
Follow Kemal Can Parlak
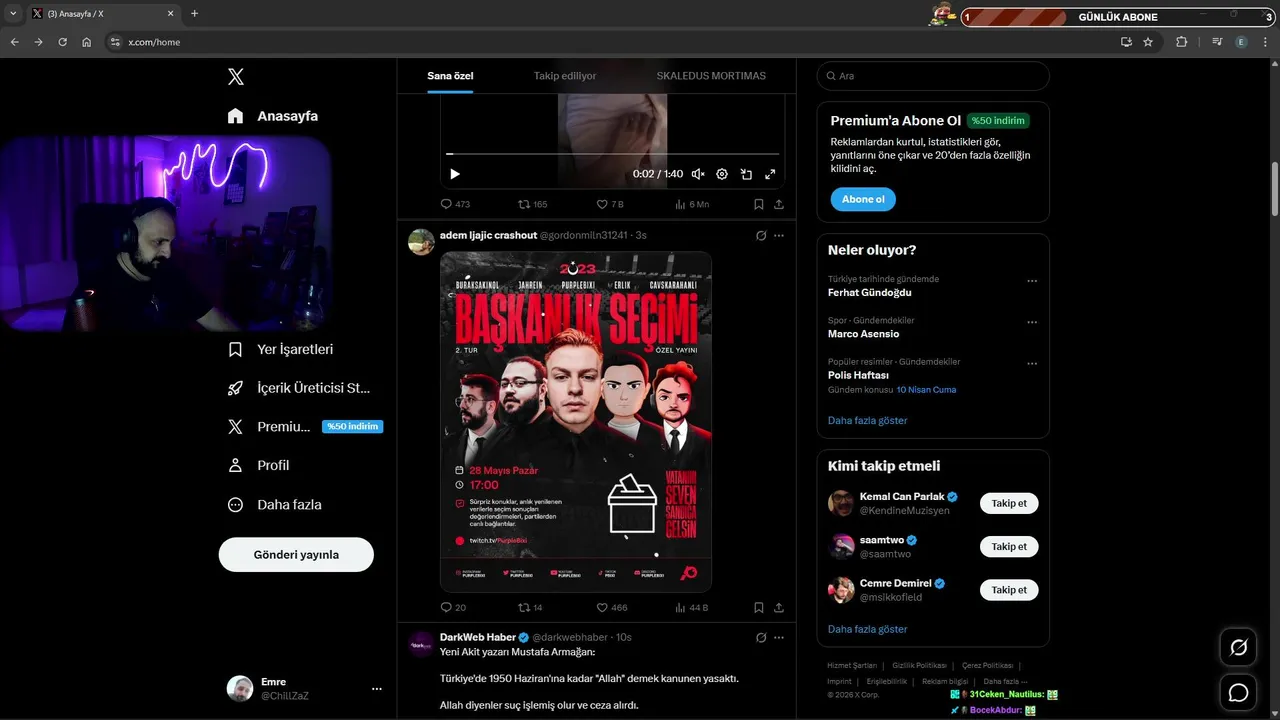[1009, 503]
